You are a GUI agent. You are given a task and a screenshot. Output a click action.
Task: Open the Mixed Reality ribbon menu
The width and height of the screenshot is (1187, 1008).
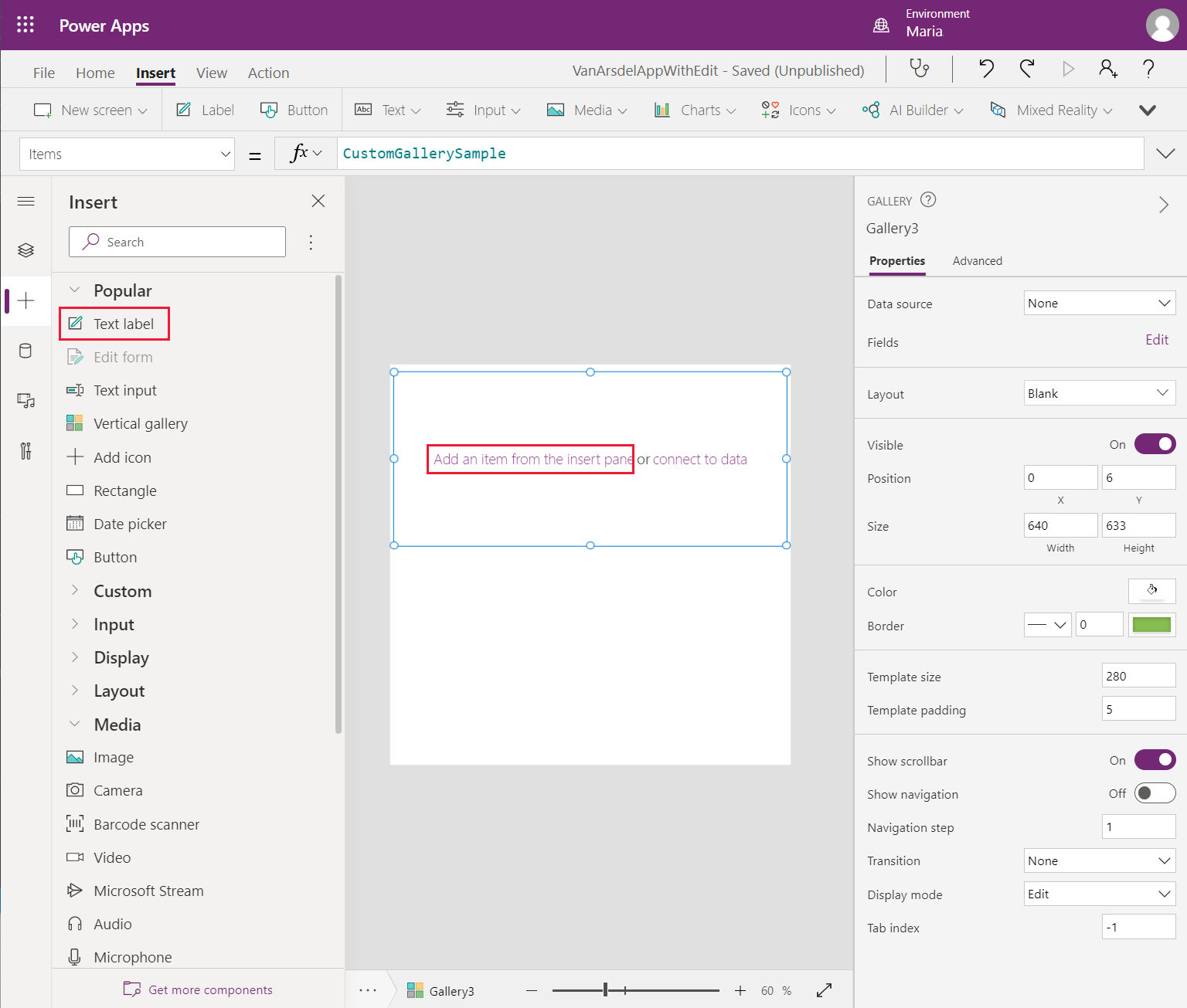[1052, 110]
